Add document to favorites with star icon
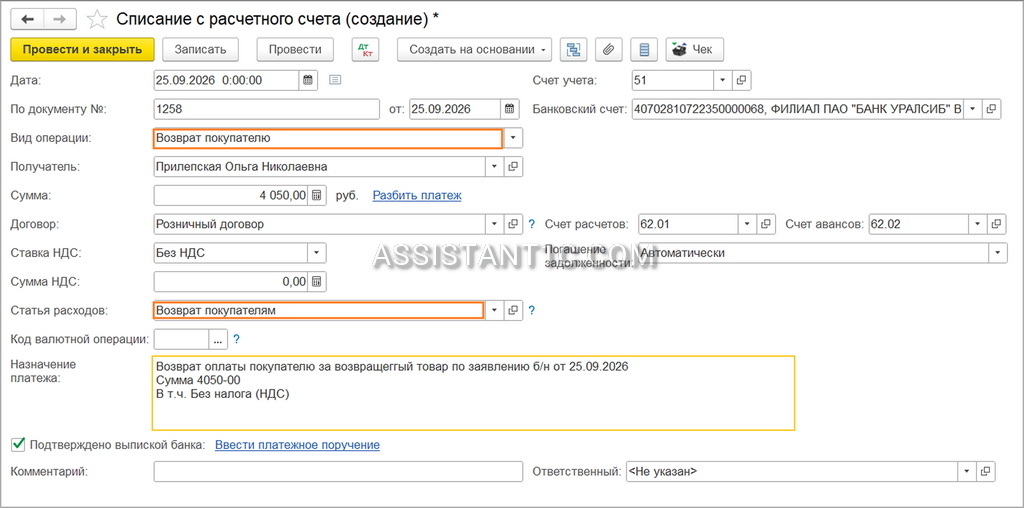The image size is (1024, 508). [x=97, y=19]
